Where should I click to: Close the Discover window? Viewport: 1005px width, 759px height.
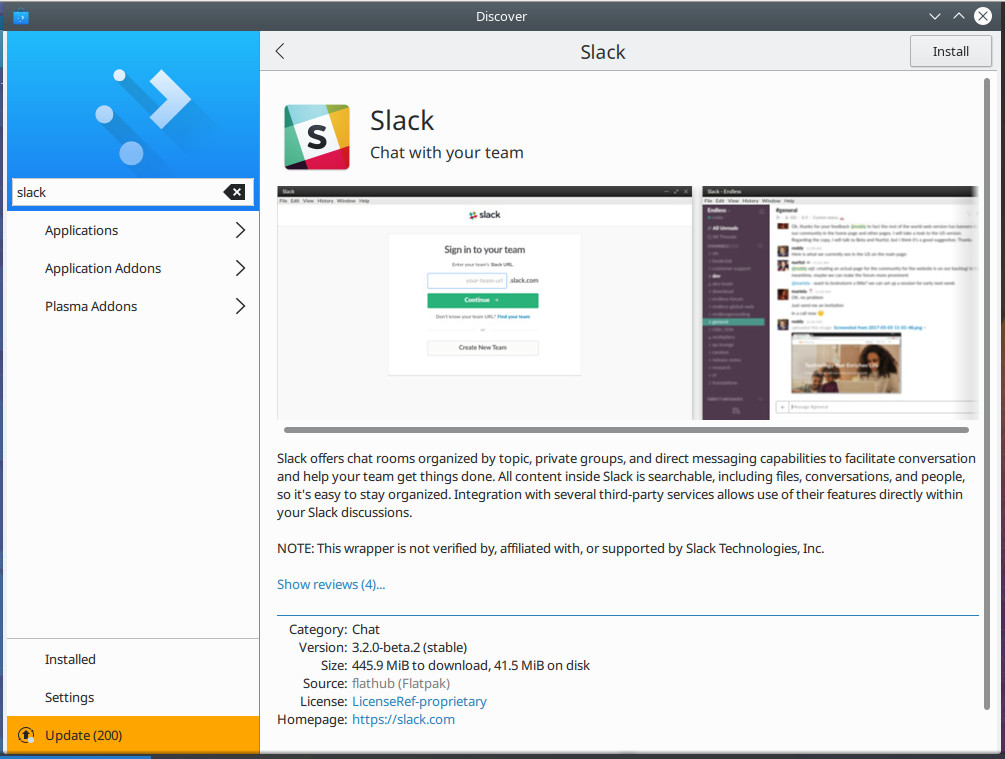[x=983, y=16]
